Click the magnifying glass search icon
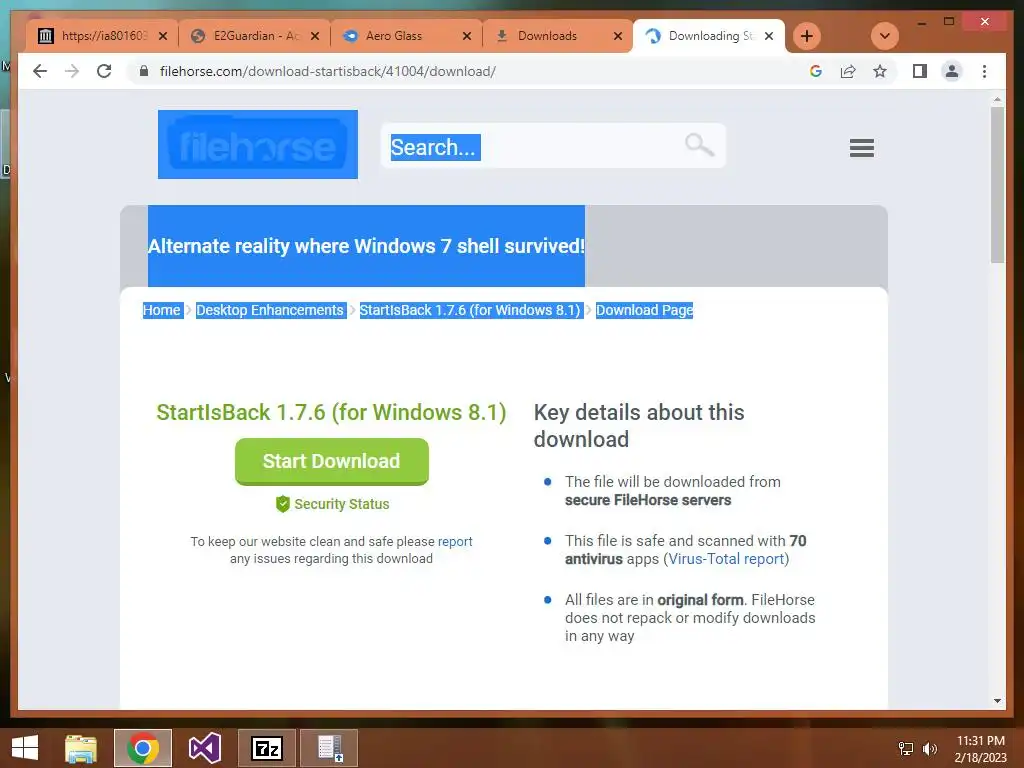The height and width of the screenshot is (768, 1024). click(x=699, y=144)
